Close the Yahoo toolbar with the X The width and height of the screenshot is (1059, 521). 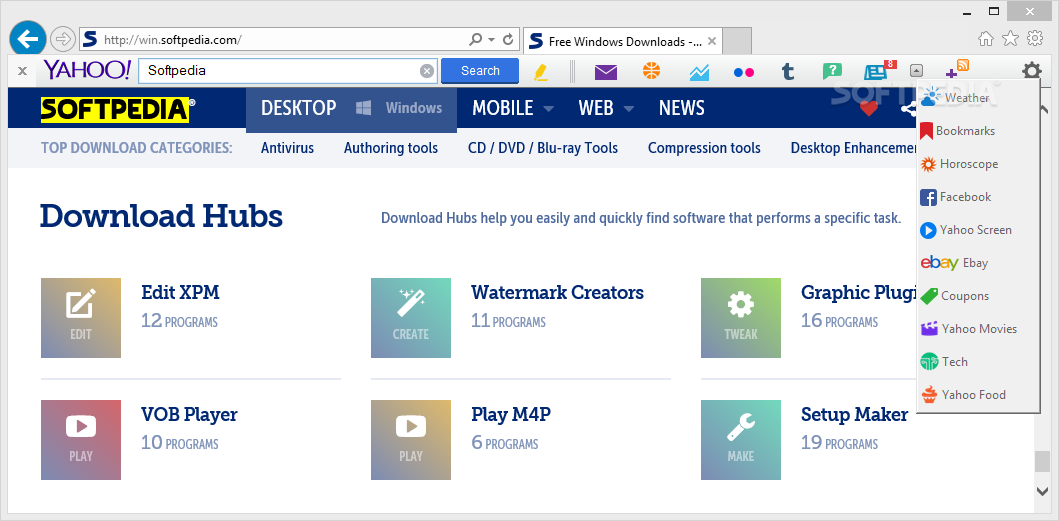22,71
